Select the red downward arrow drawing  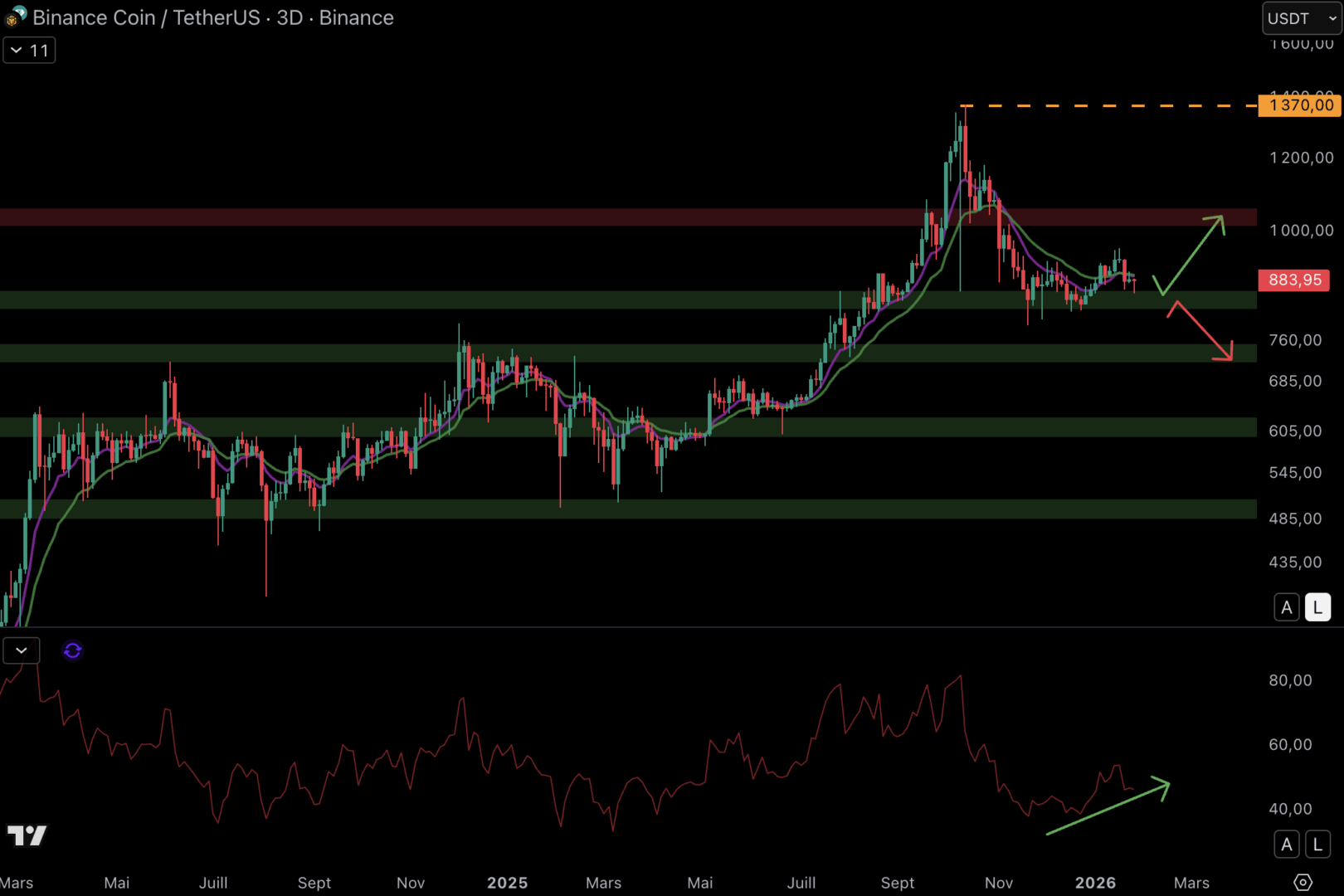pos(1203,332)
